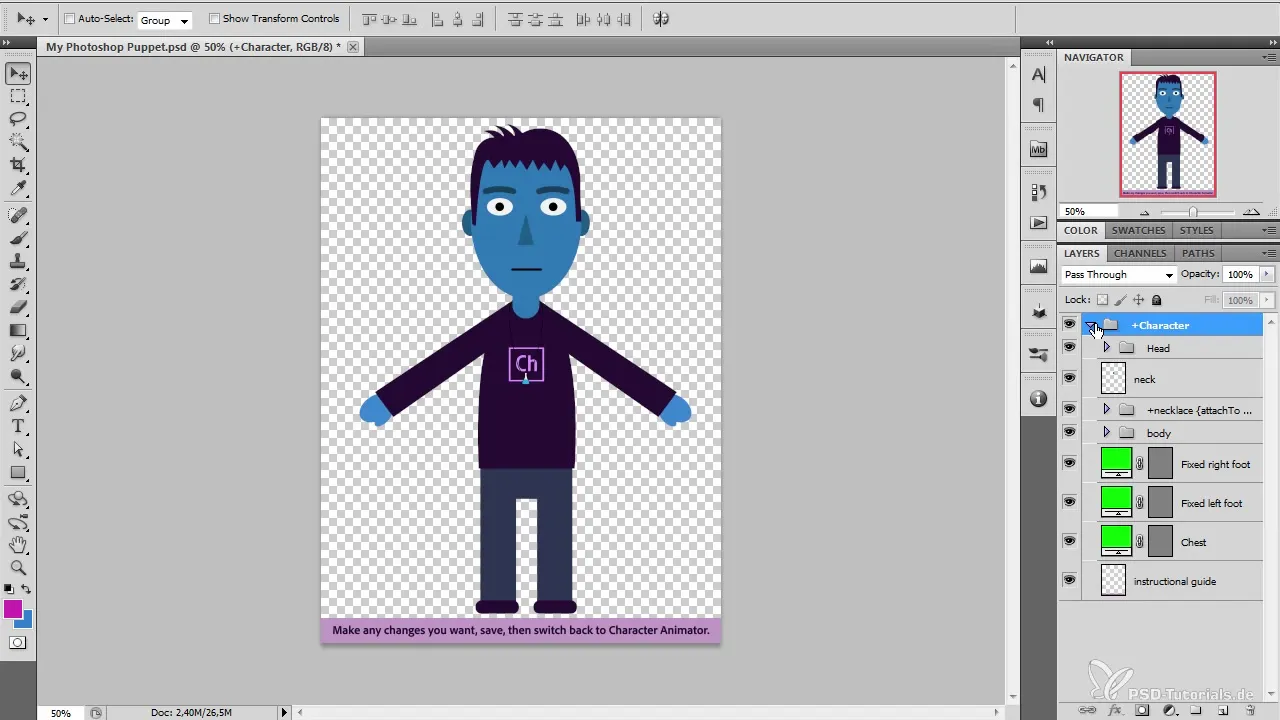Pick the Eyedropper tool

(18, 188)
